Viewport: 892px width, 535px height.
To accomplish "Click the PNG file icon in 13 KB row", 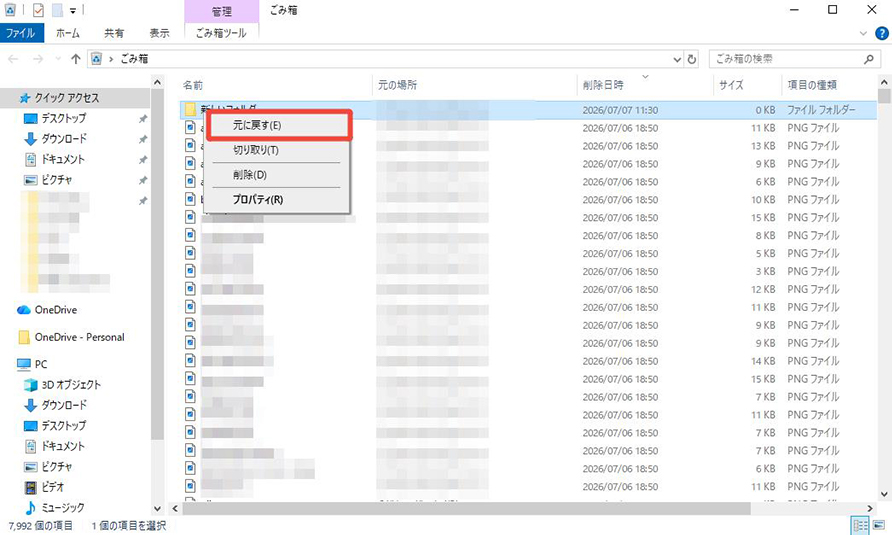I will 190,146.
